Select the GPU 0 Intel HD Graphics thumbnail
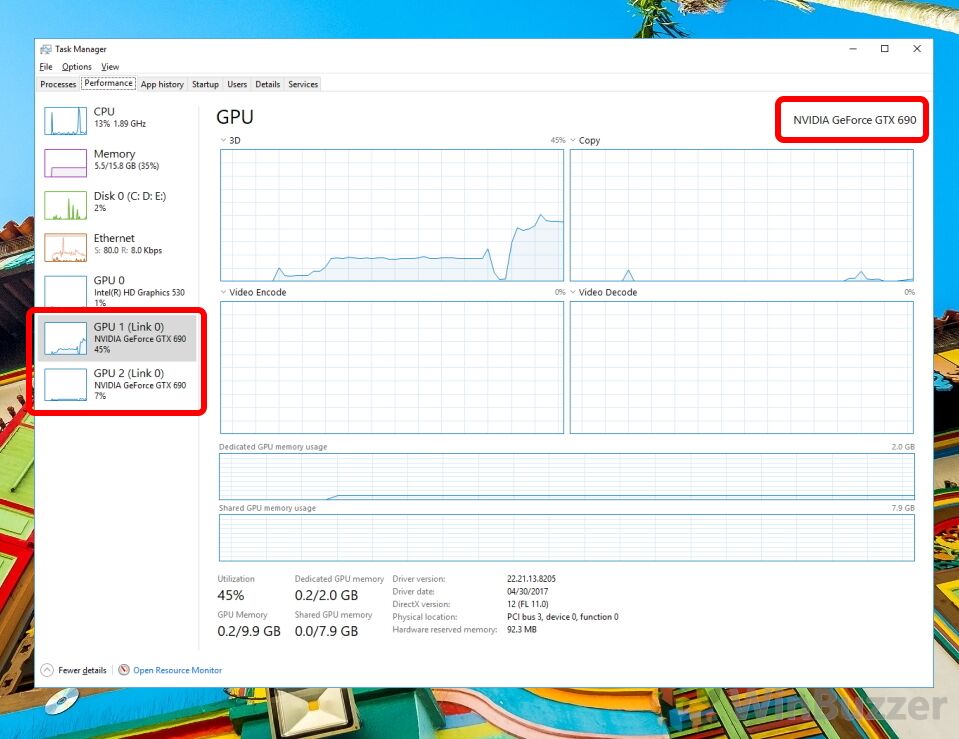 click(x=65, y=290)
